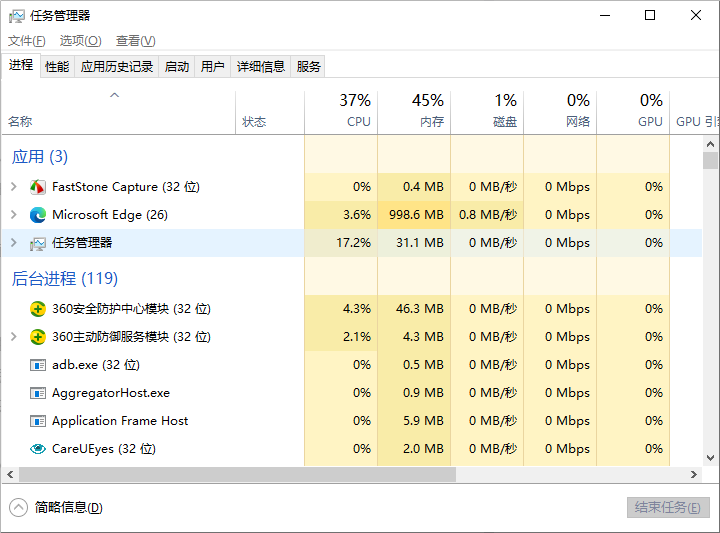Viewport: 720px width, 533px height.
Task: Click the horizontal scrollbar right arrow
Action: tap(694, 475)
